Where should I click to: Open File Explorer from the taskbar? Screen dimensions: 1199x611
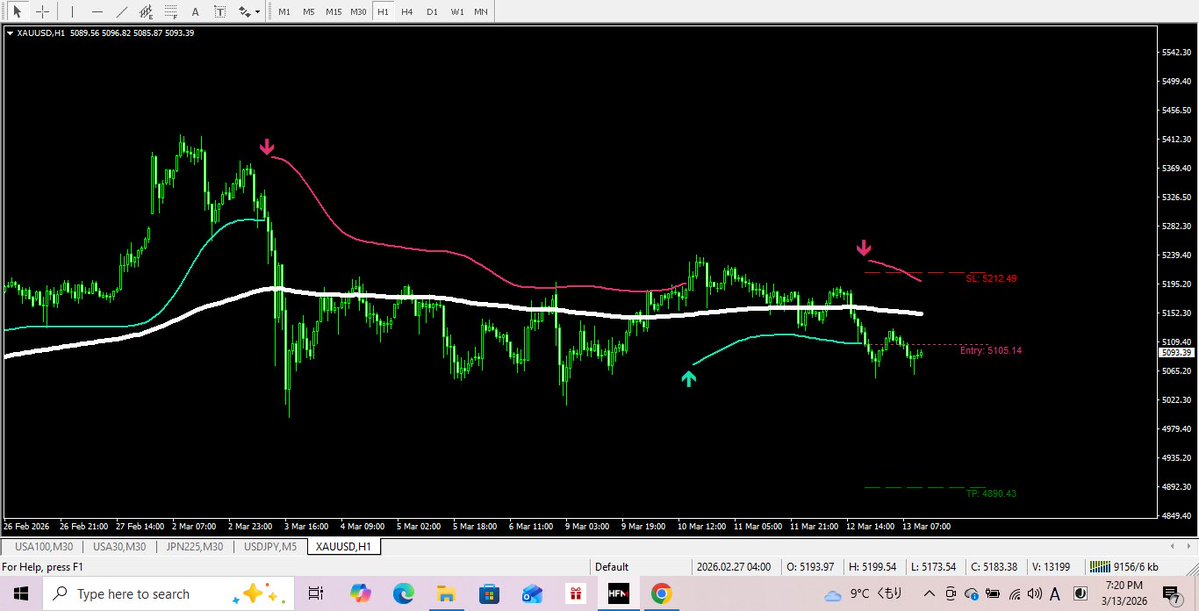pos(446,594)
